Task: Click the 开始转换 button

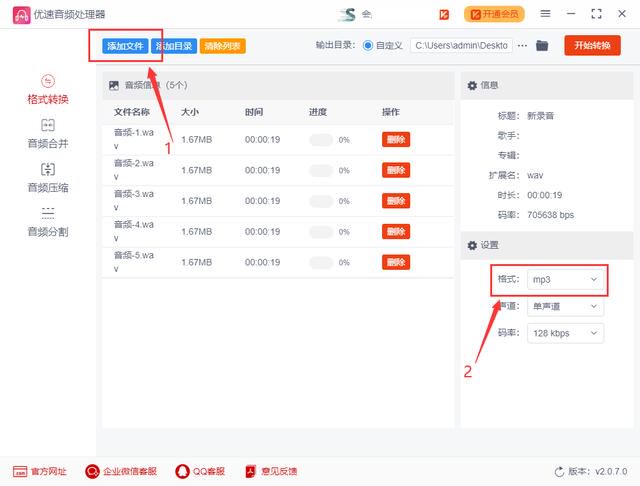Action: coord(593,45)
